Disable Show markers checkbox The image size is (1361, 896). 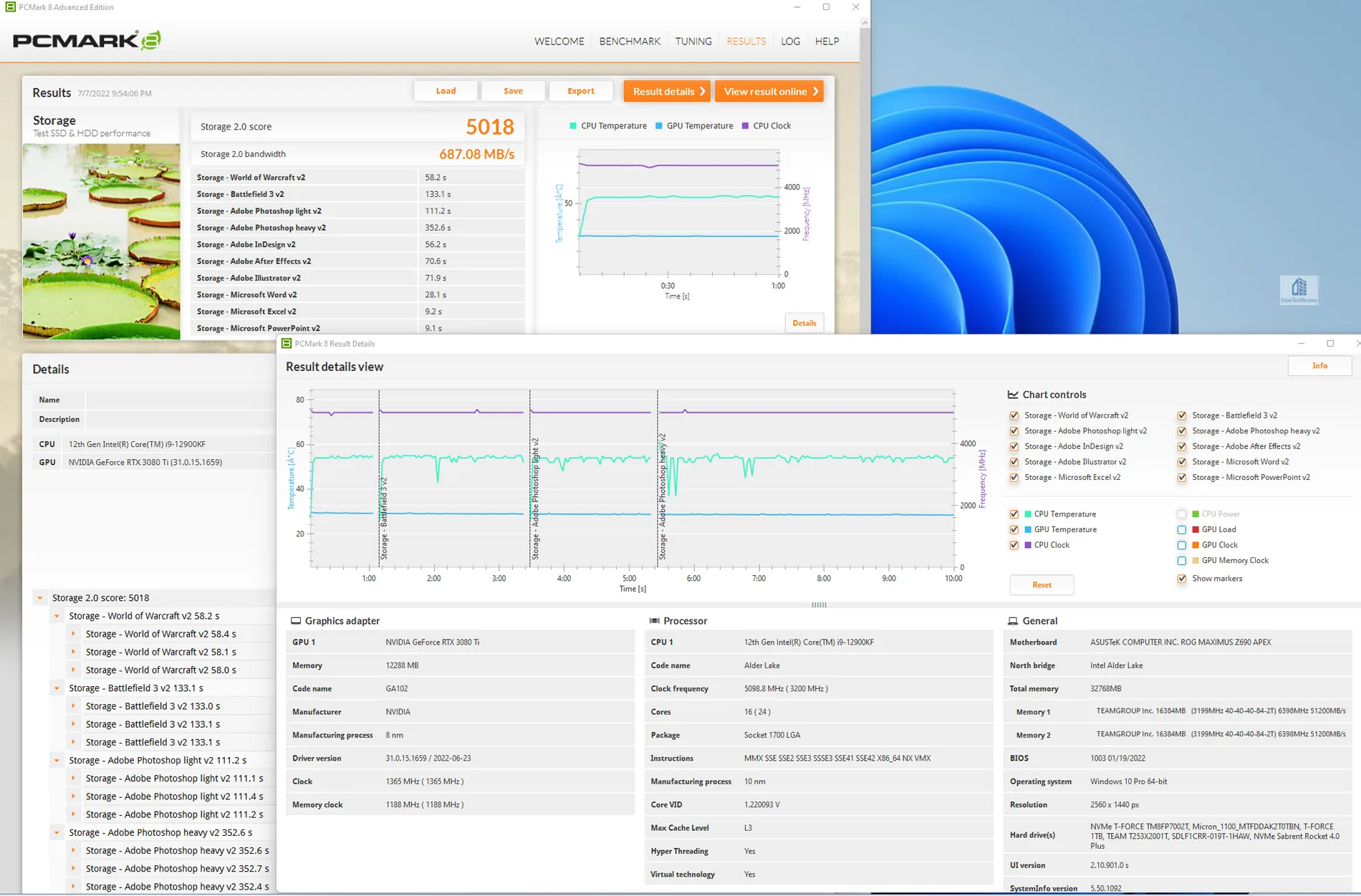(x=1182, y=579)
